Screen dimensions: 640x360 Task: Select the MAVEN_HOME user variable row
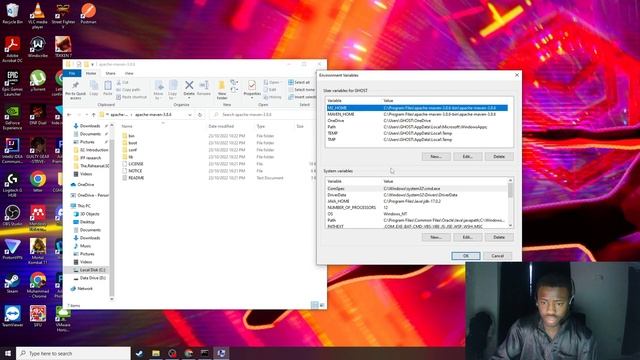tap(417, 114)
